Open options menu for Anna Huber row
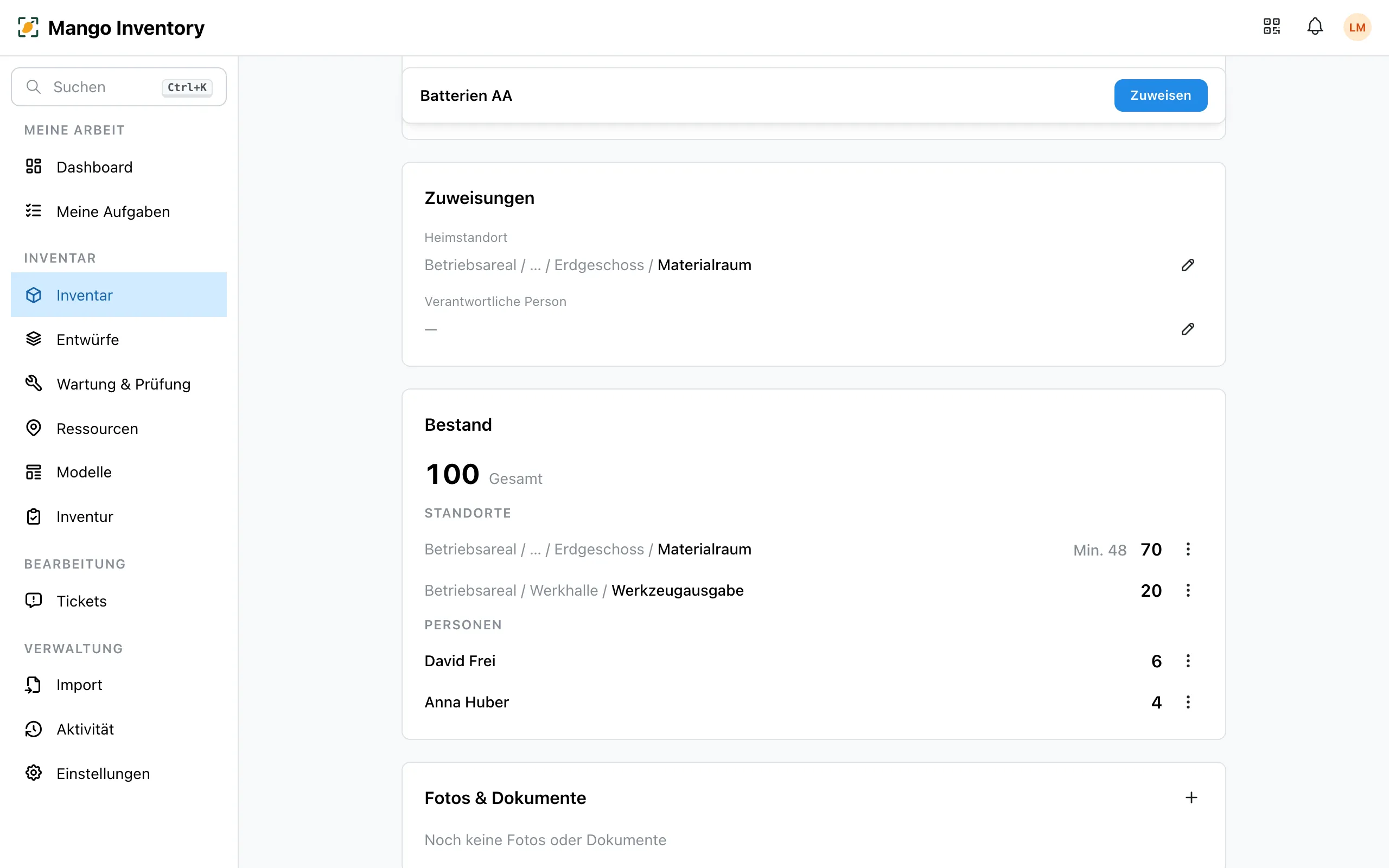 (x=1188, y=702)
